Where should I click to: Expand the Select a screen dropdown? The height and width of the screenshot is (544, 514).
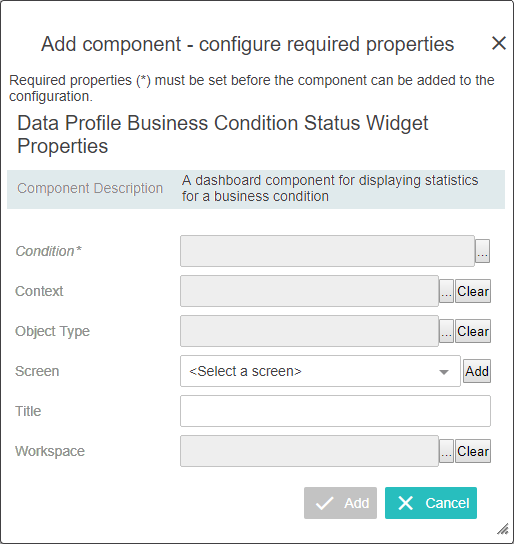[x=320, y=371]
